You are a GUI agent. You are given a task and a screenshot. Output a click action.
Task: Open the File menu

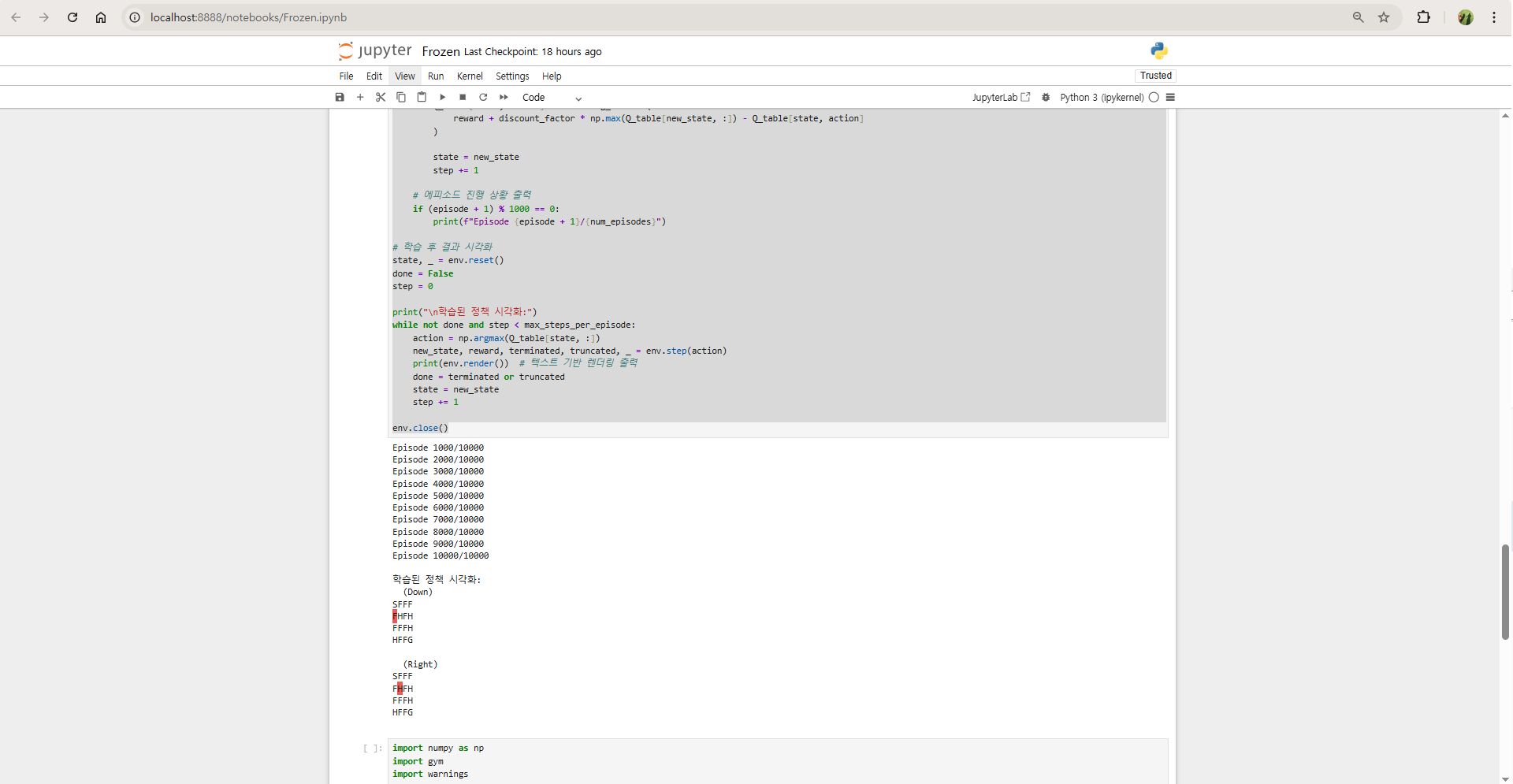[346, 76]
